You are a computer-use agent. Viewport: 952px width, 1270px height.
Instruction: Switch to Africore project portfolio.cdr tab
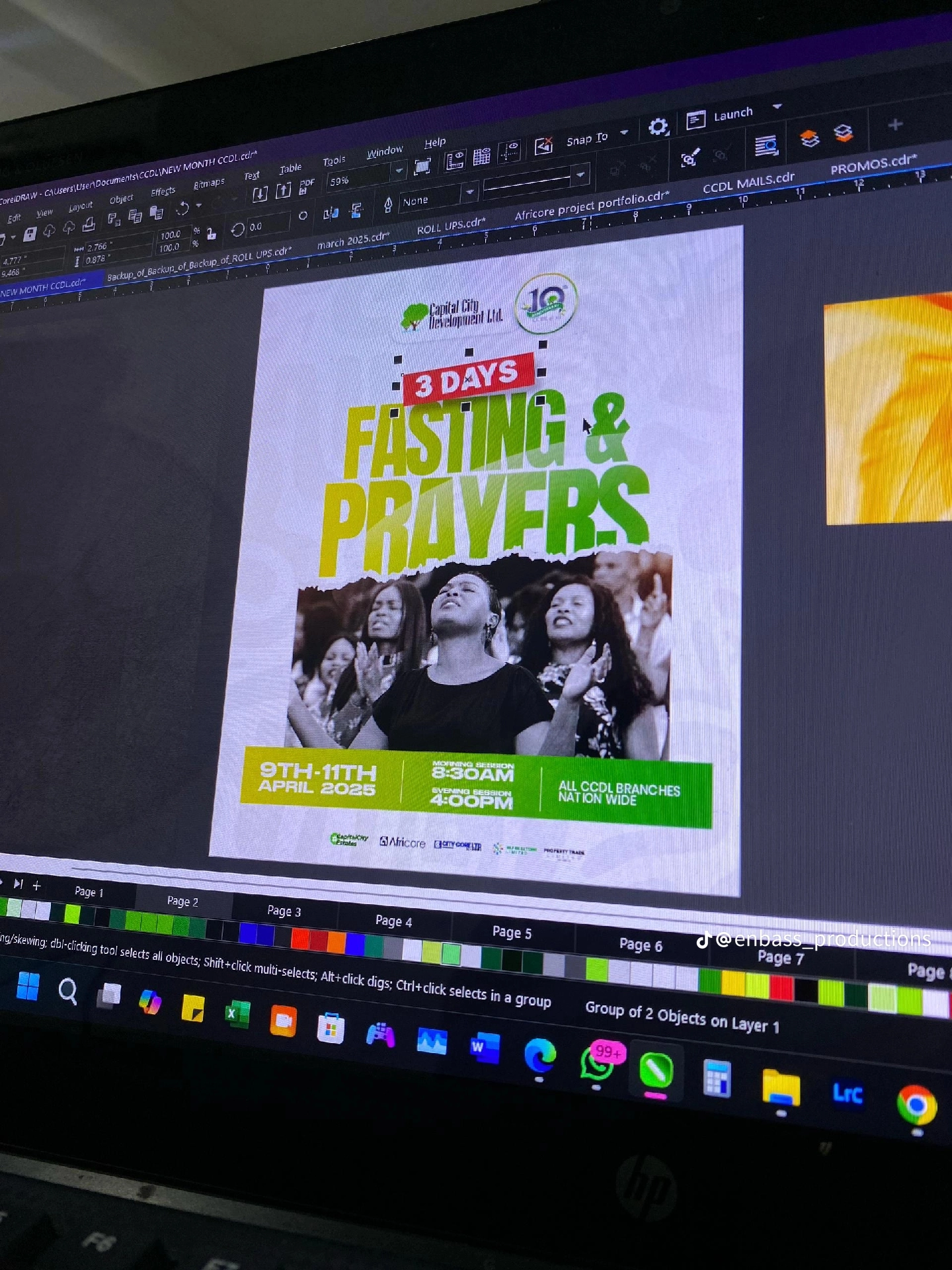[592, 204]
